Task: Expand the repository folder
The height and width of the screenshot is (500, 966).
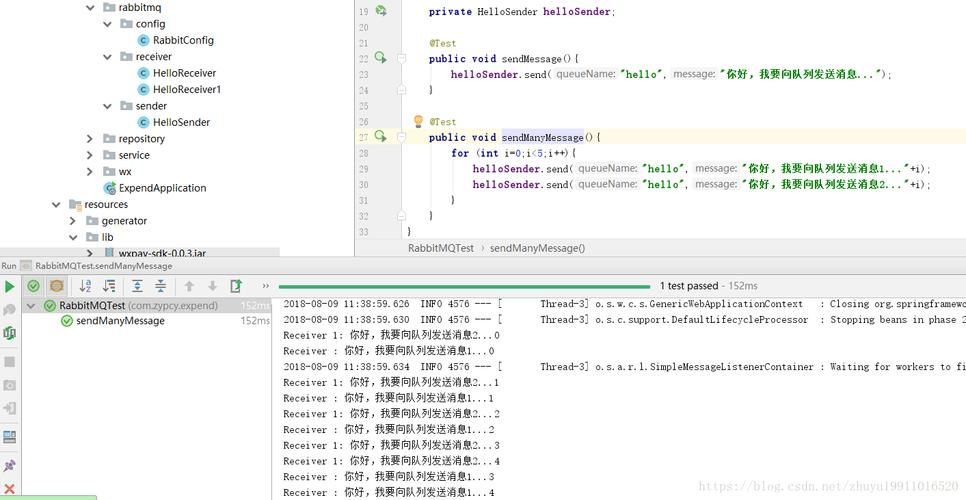Action: tap(90, 139)
